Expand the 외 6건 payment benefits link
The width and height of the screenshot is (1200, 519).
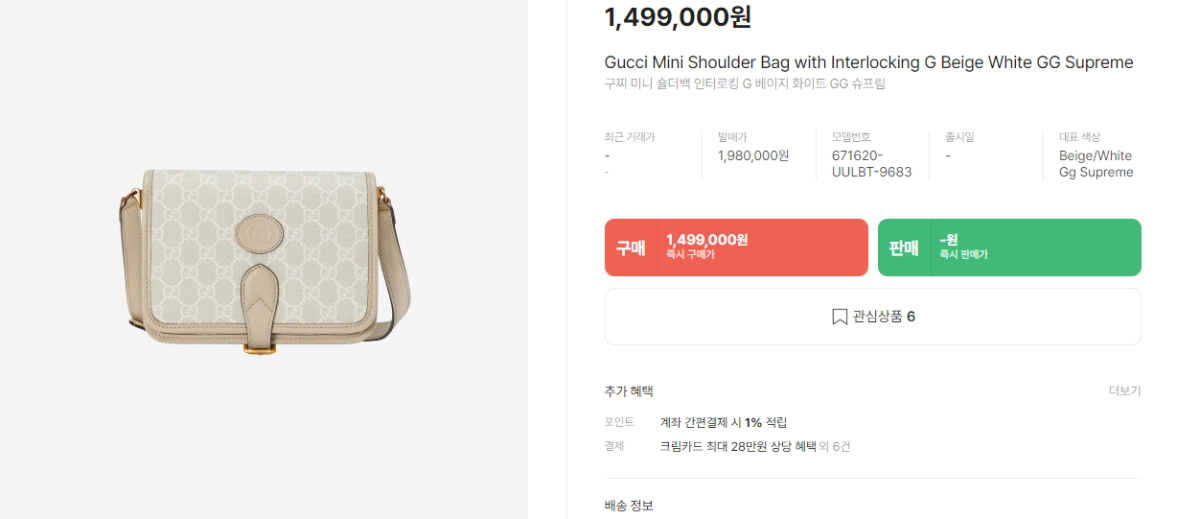tap(835, 446)
